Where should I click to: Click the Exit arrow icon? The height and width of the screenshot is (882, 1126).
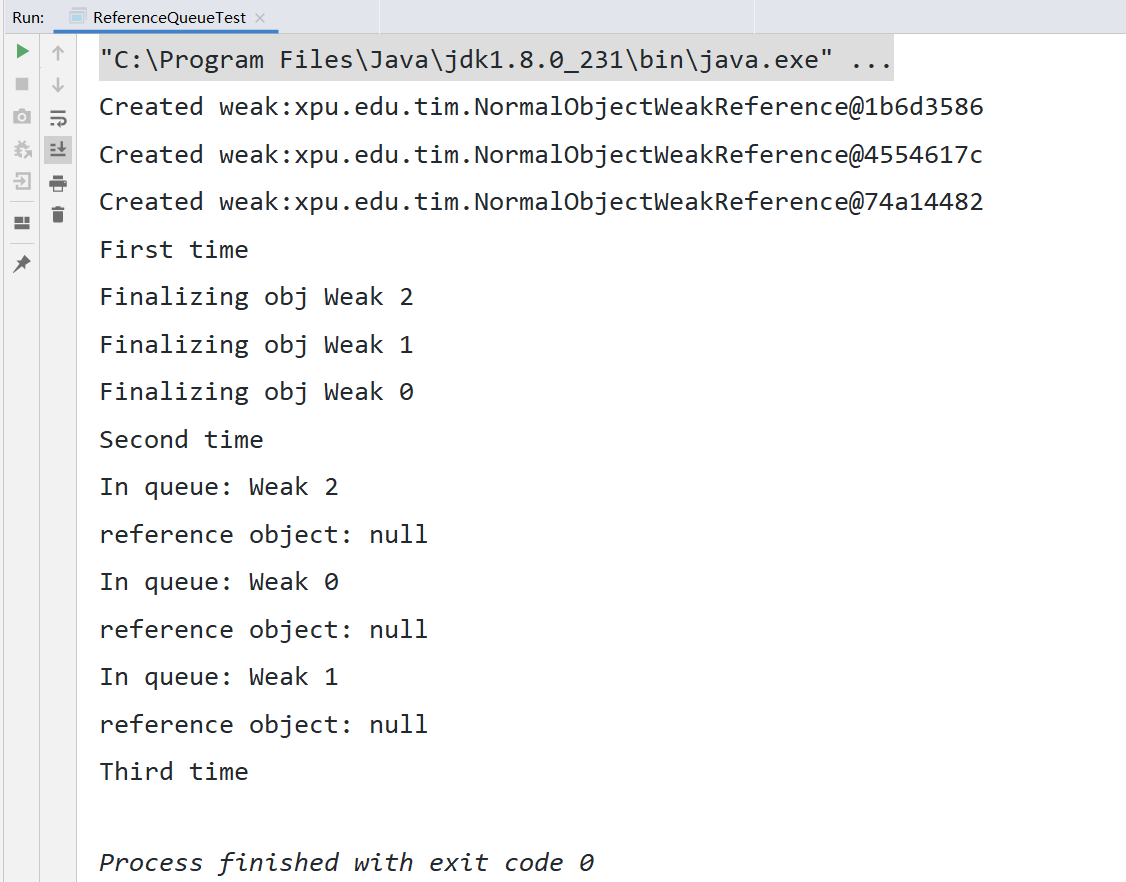click(x=22, y=182)
